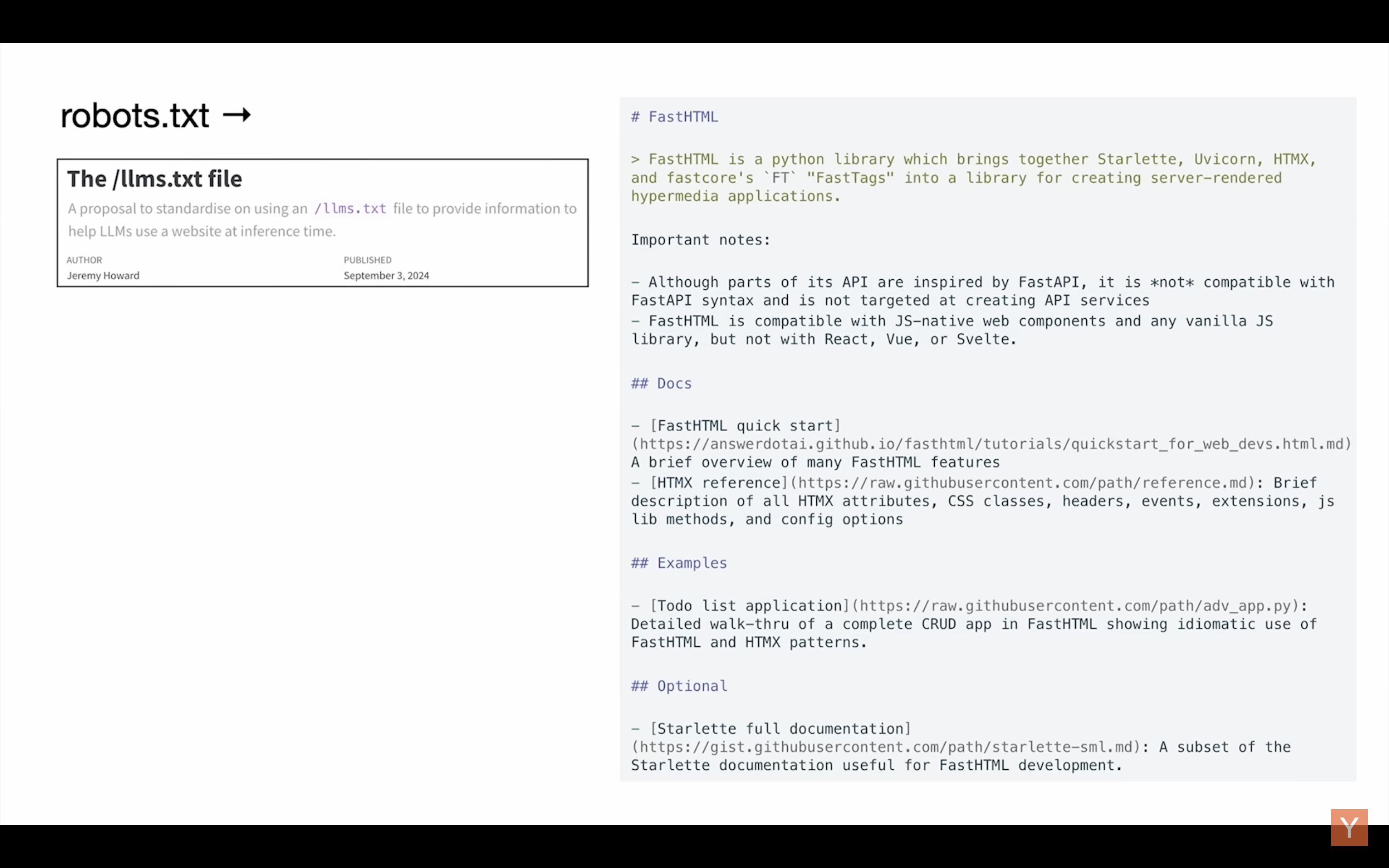Click the date 'September 3, 2024'
This screenshot has height=868, width=1389.
point(386,276)
